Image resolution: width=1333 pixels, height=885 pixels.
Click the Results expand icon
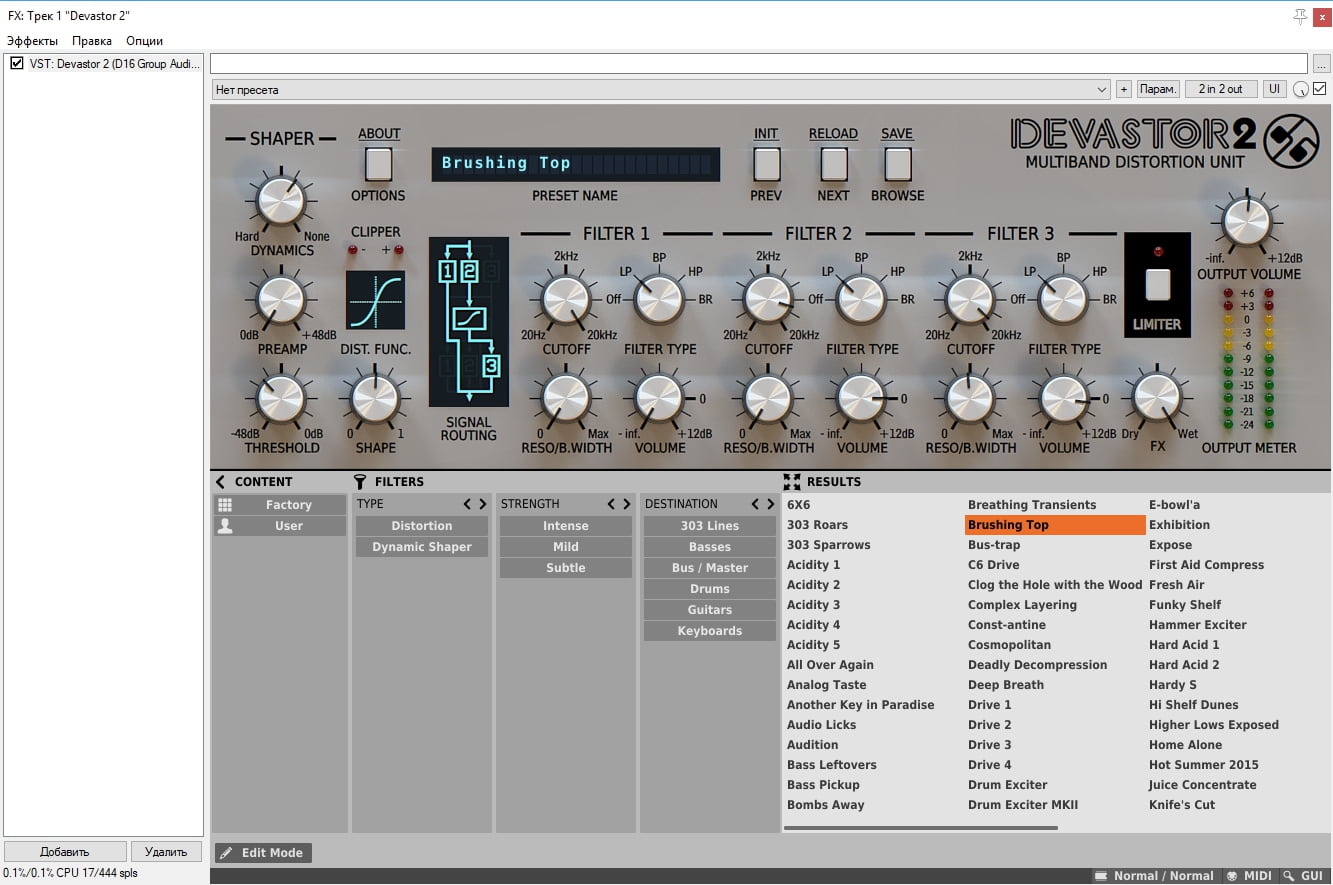click(792, 481)
